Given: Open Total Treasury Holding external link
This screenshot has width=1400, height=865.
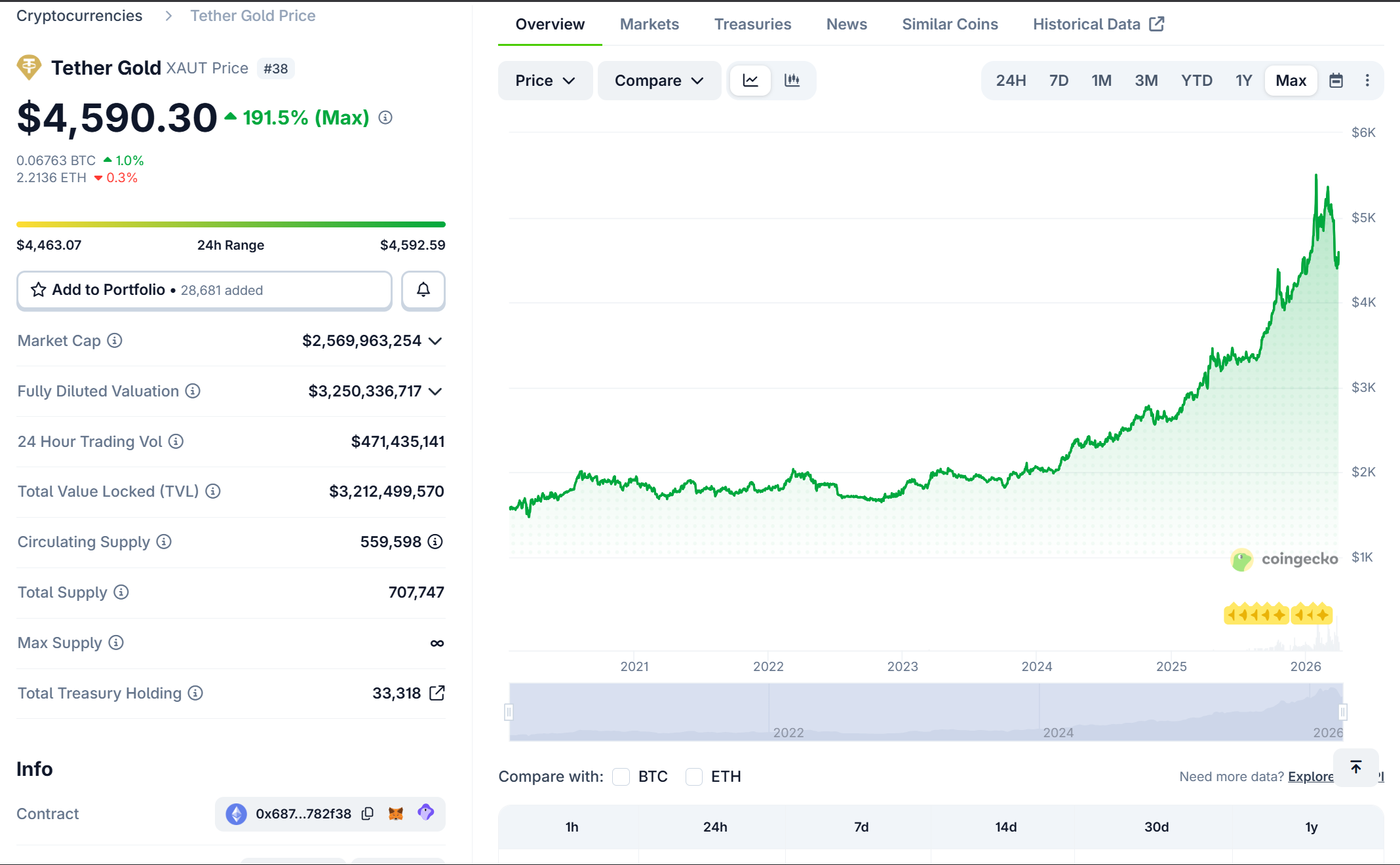Looking at the screenshot, I should 437,693.
